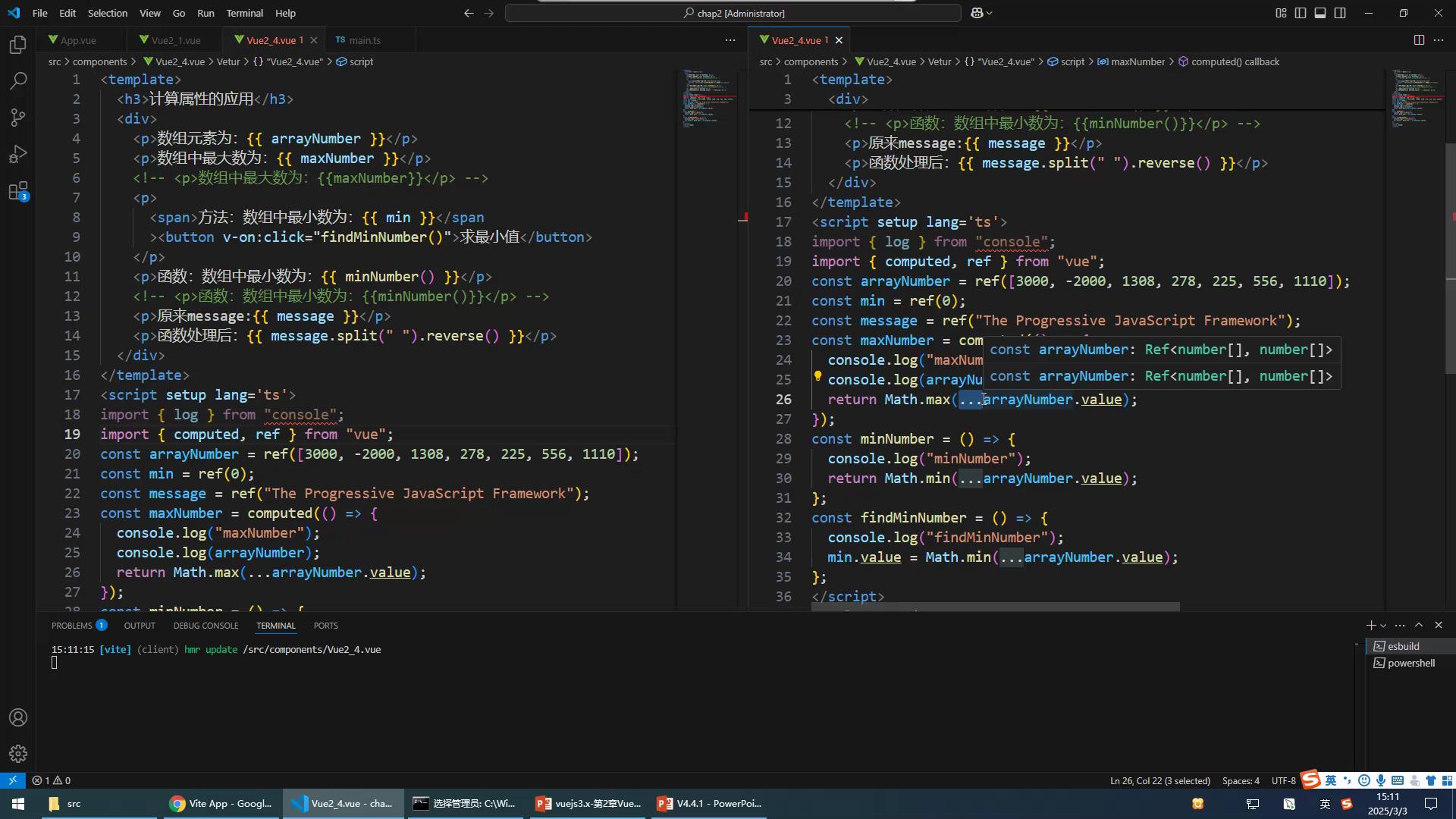Maximize the panel with the chevron up
The width and height of the screenshot is (1456, 819).
point(1419,625)
